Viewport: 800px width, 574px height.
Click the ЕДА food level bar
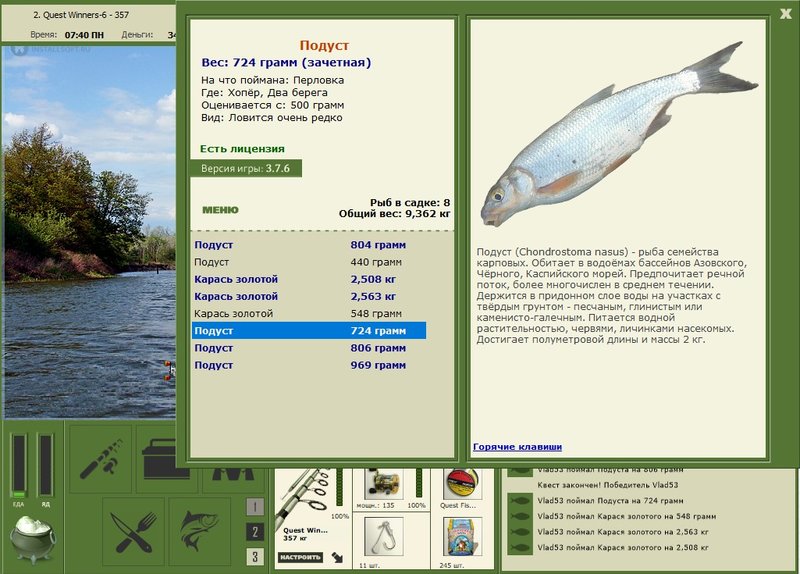click(x=19, y=466)
